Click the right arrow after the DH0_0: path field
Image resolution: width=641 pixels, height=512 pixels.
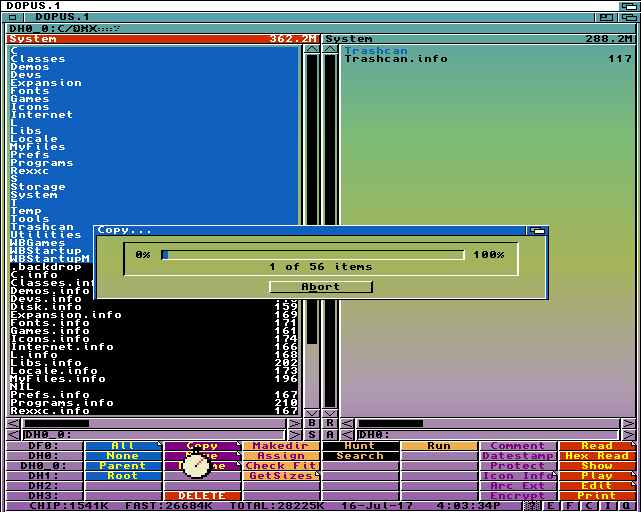294,435
